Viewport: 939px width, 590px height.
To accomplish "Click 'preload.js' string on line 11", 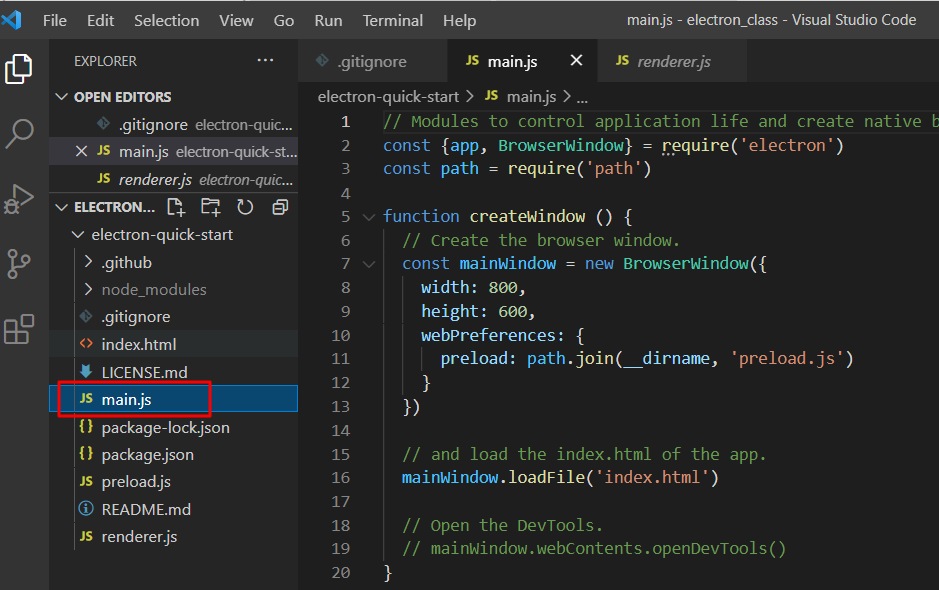I will pyautogui.click(x=786, y=359).
